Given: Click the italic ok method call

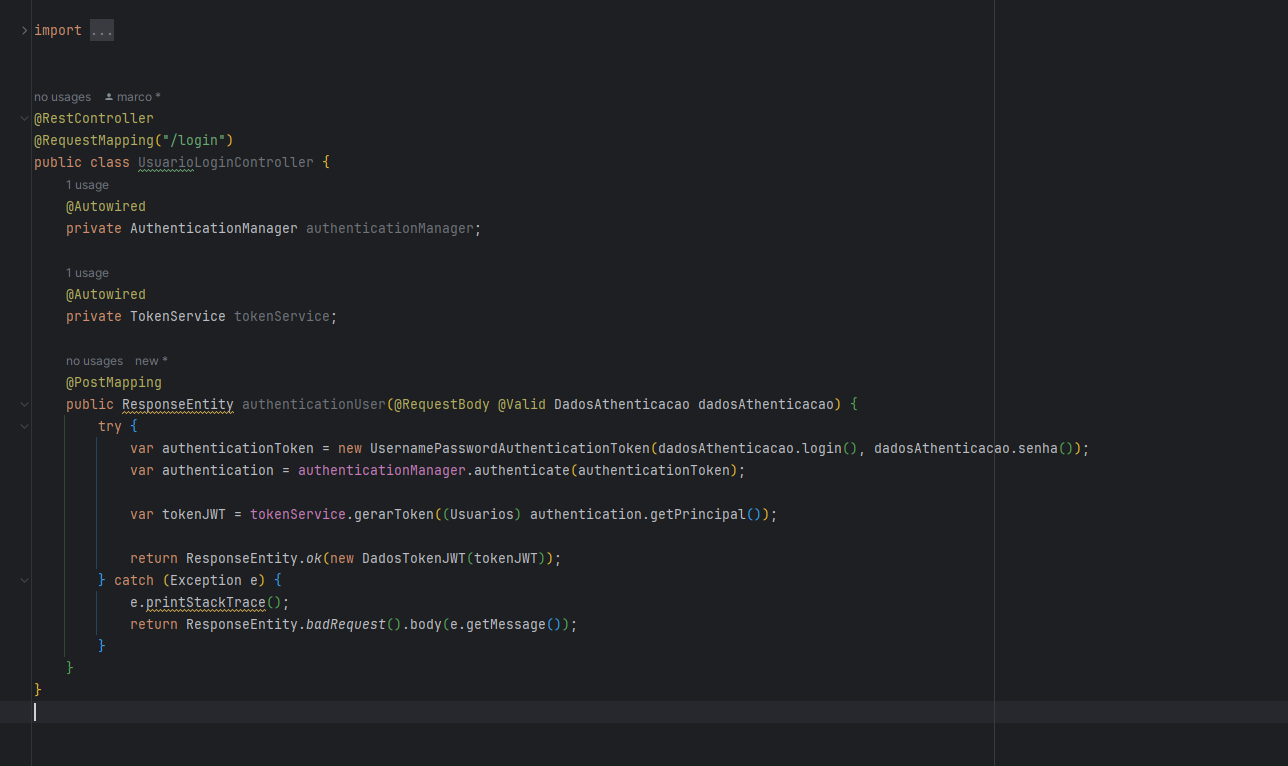Looking at the screenshot, I should click(x=314, y=559).
